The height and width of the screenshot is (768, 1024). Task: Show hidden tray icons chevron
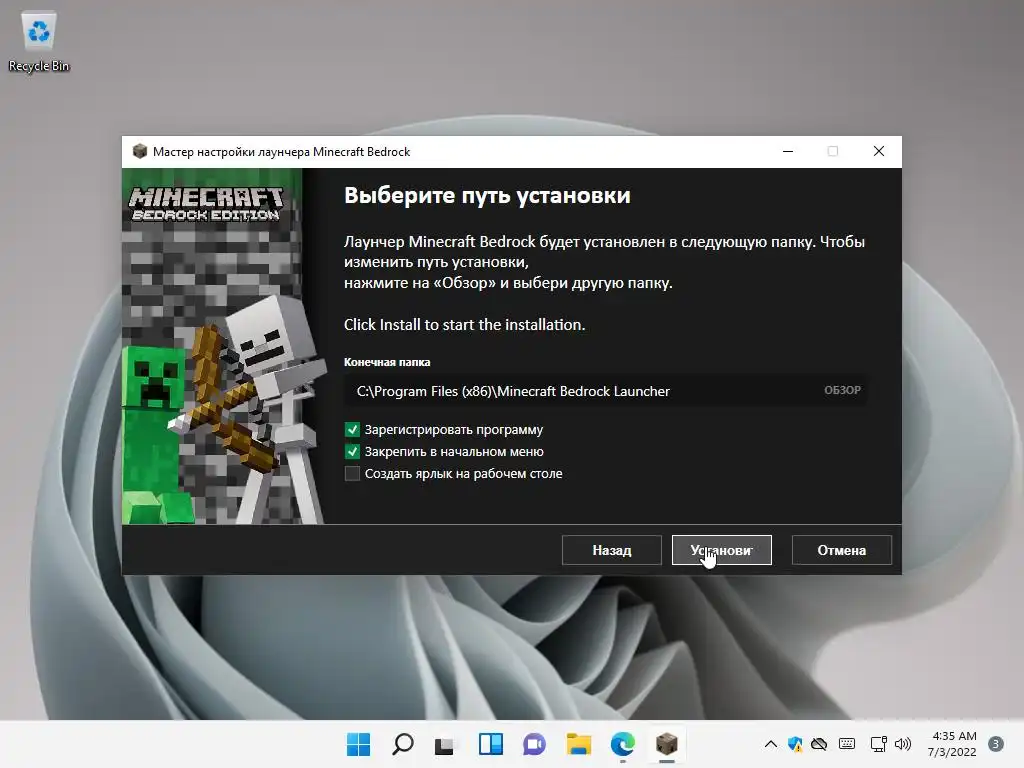click(771, 744)
